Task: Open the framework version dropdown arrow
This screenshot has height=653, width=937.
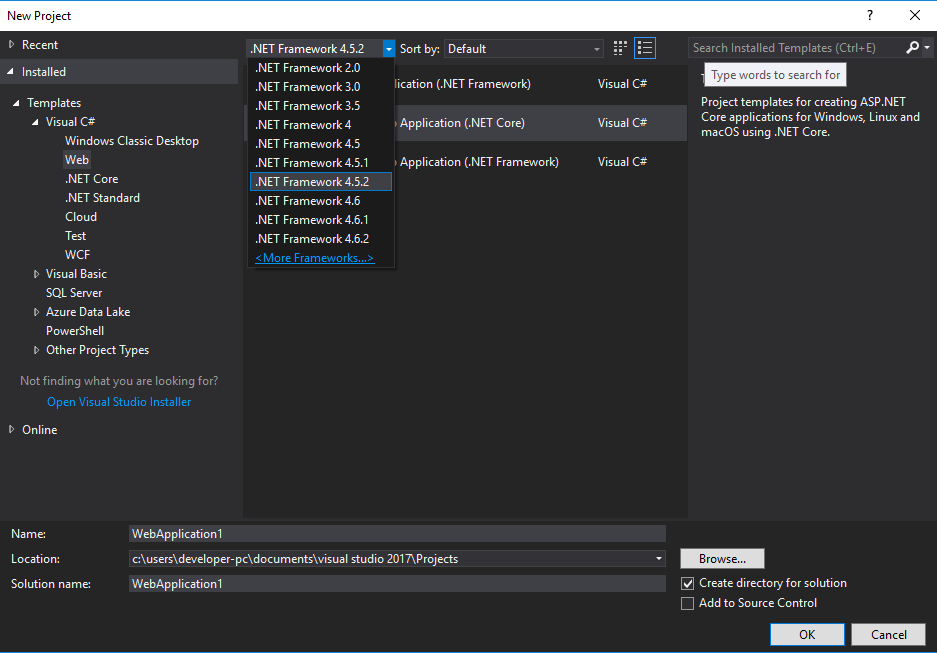Action: [388, 49]
